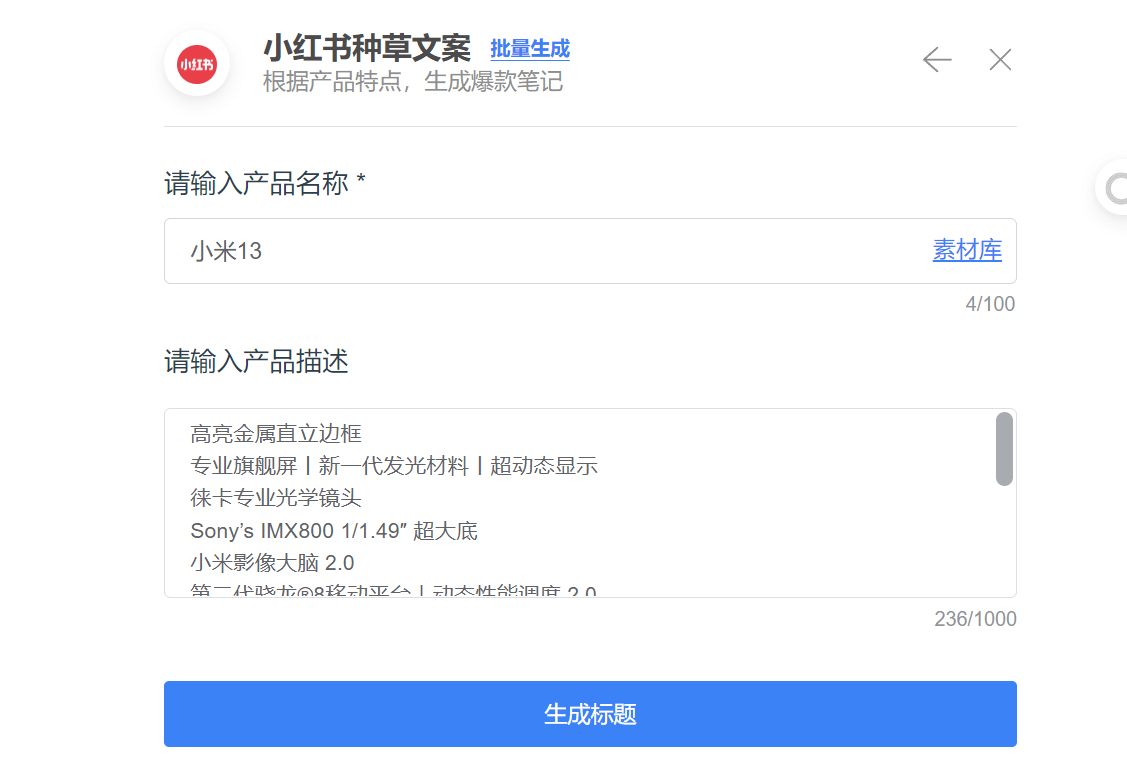The image size is (1127, 769).
Task: Place cursor on the Sony's IMX800 line
Action: pyautogui.click(x=334, y=530)
